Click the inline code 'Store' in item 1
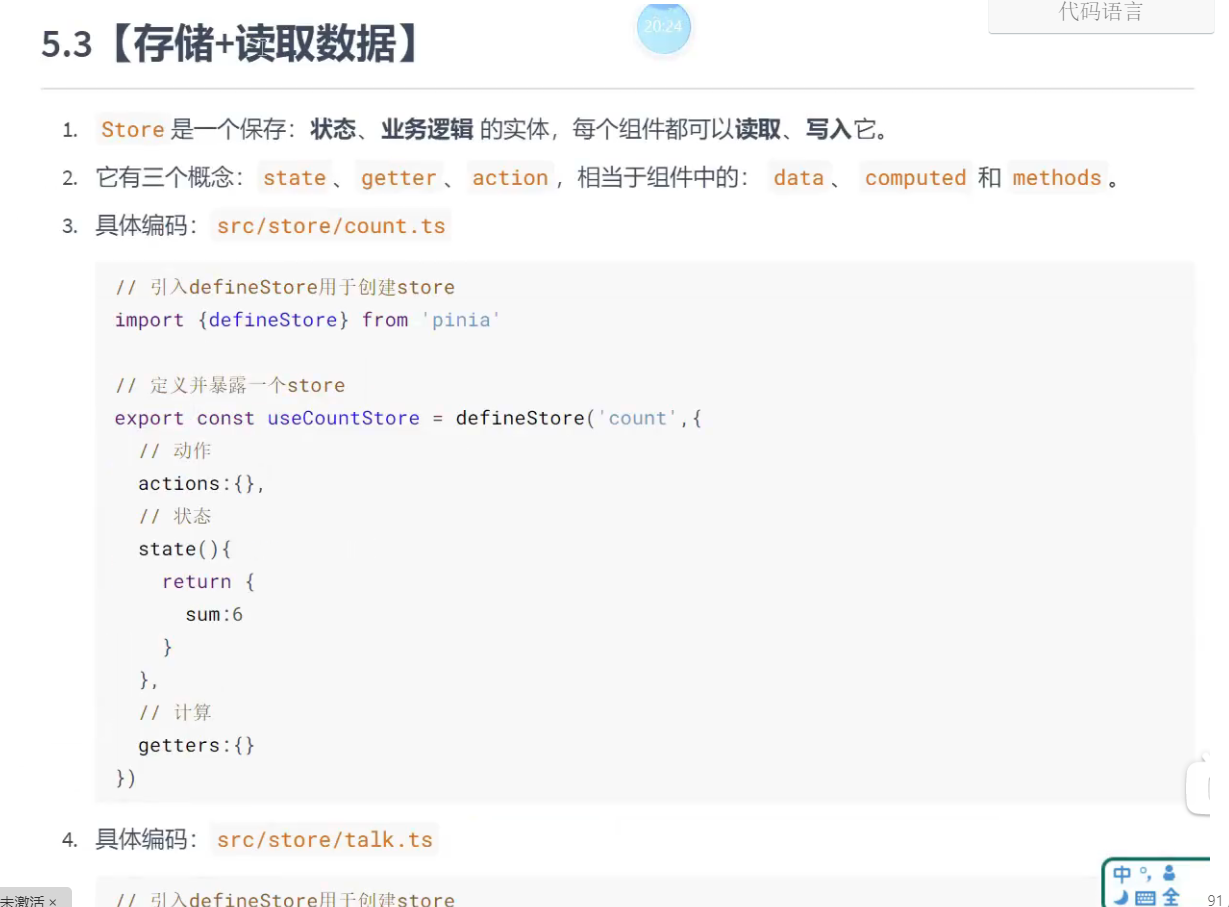Image resolution: width=1229 pixels, height=907 pixels. (x=132, y=130)
